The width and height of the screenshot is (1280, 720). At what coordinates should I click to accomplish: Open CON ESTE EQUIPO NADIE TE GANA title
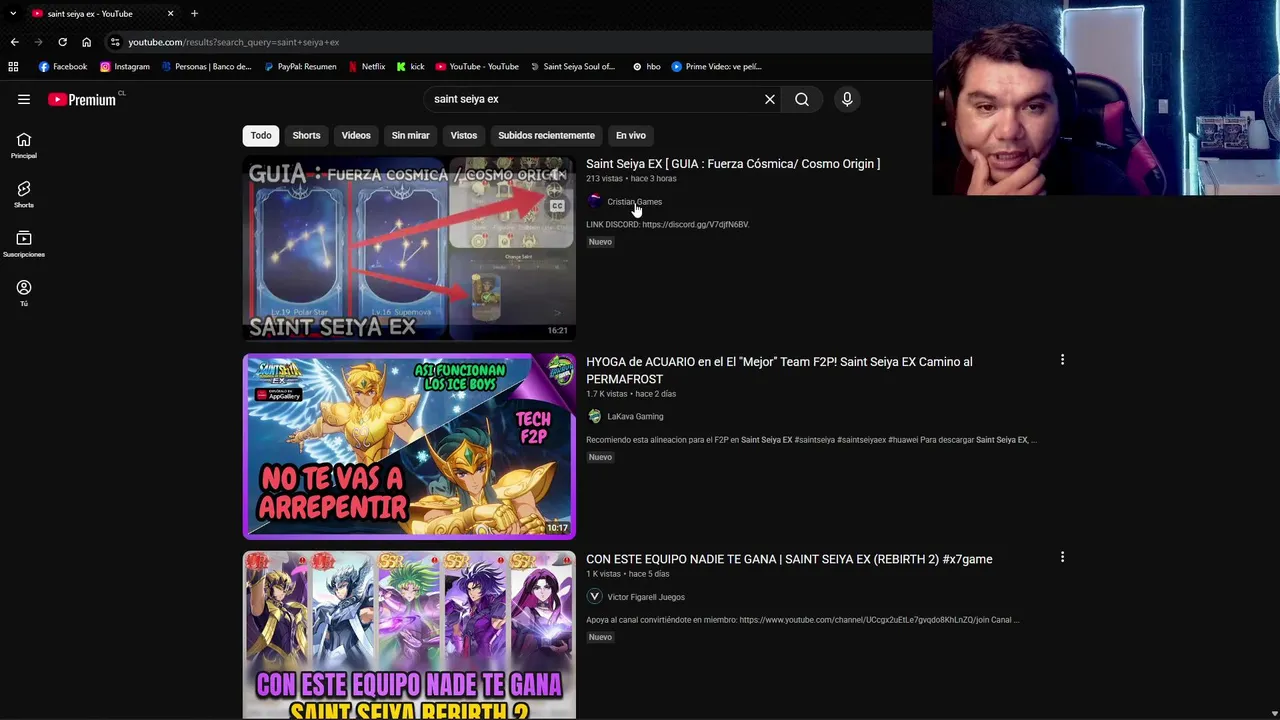[789, 559]
